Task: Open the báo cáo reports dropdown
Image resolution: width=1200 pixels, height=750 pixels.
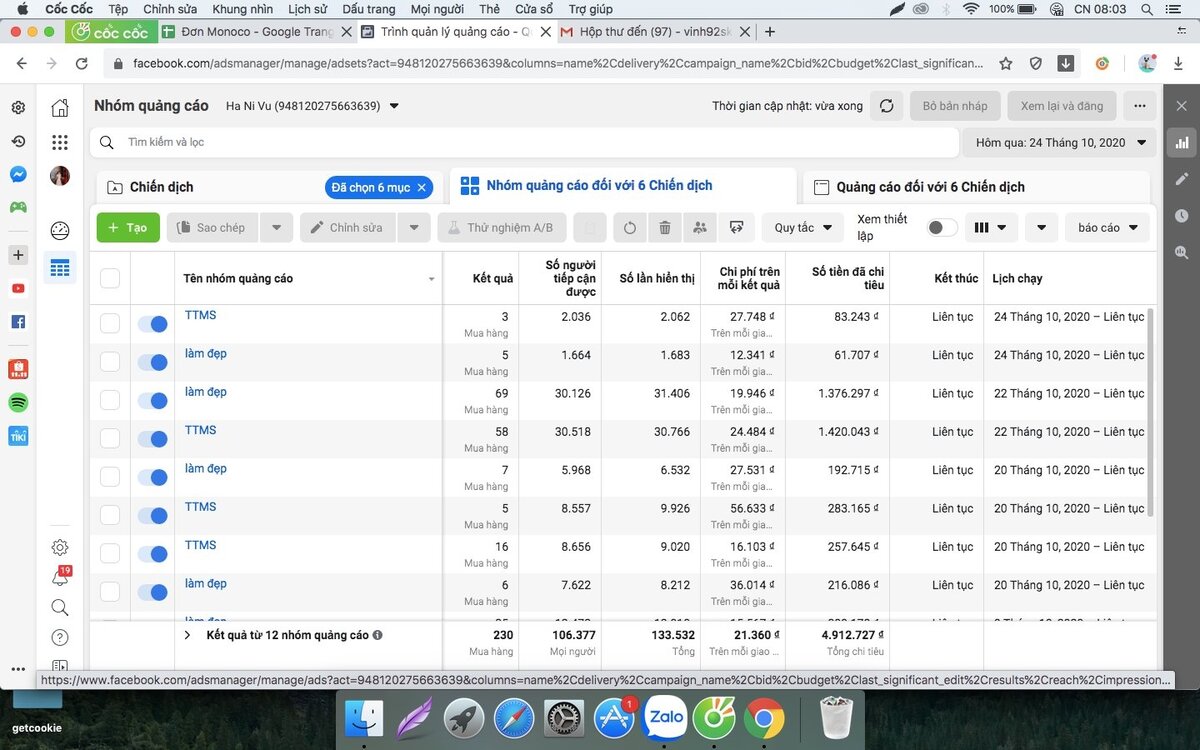Action: tap(1107, 228)
